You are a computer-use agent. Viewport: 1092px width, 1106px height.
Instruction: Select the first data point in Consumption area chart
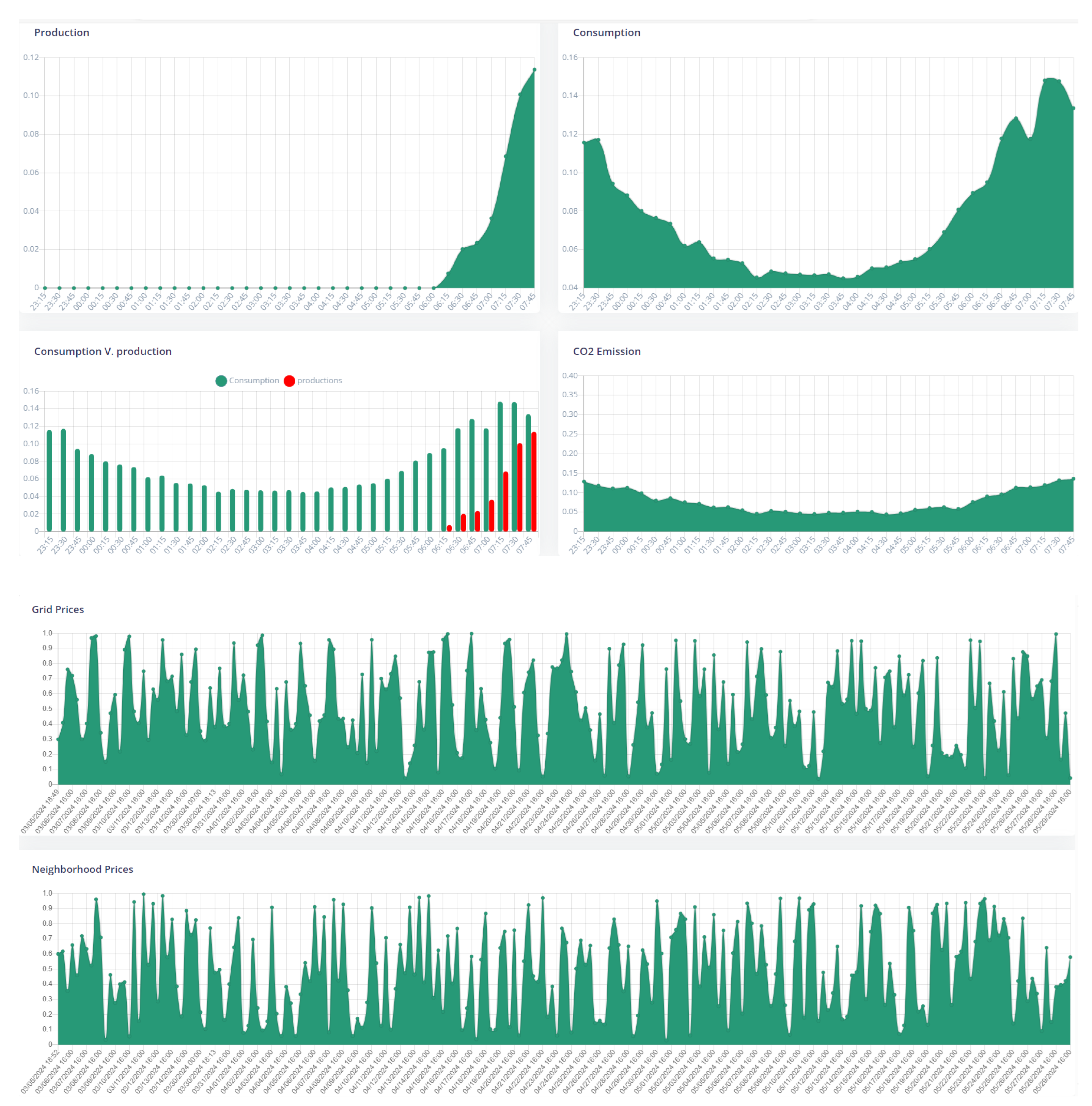584,142
